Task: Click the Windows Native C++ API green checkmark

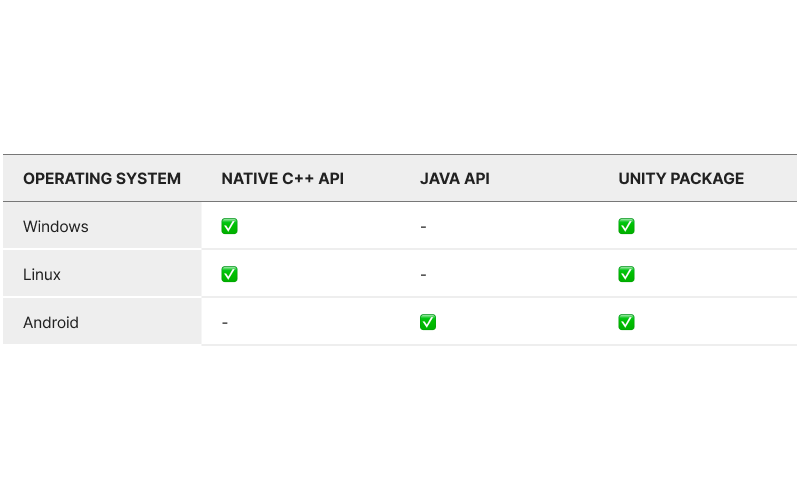Action: pos(229,226)
